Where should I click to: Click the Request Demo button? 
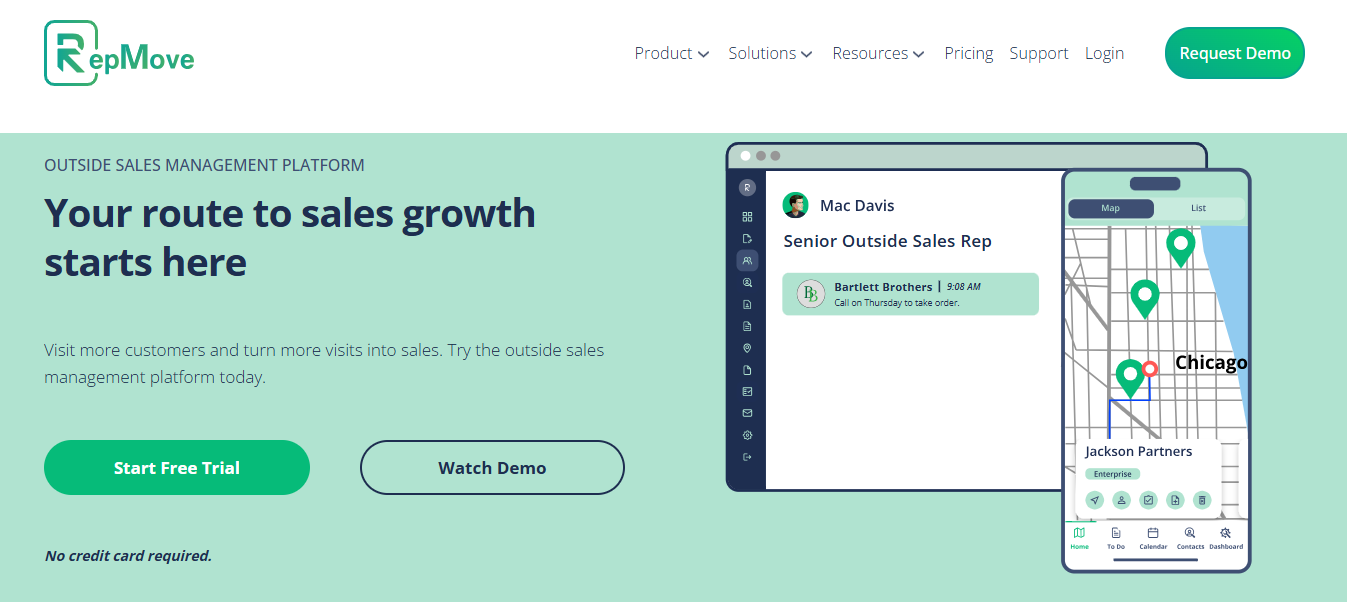pos(1235,53)
